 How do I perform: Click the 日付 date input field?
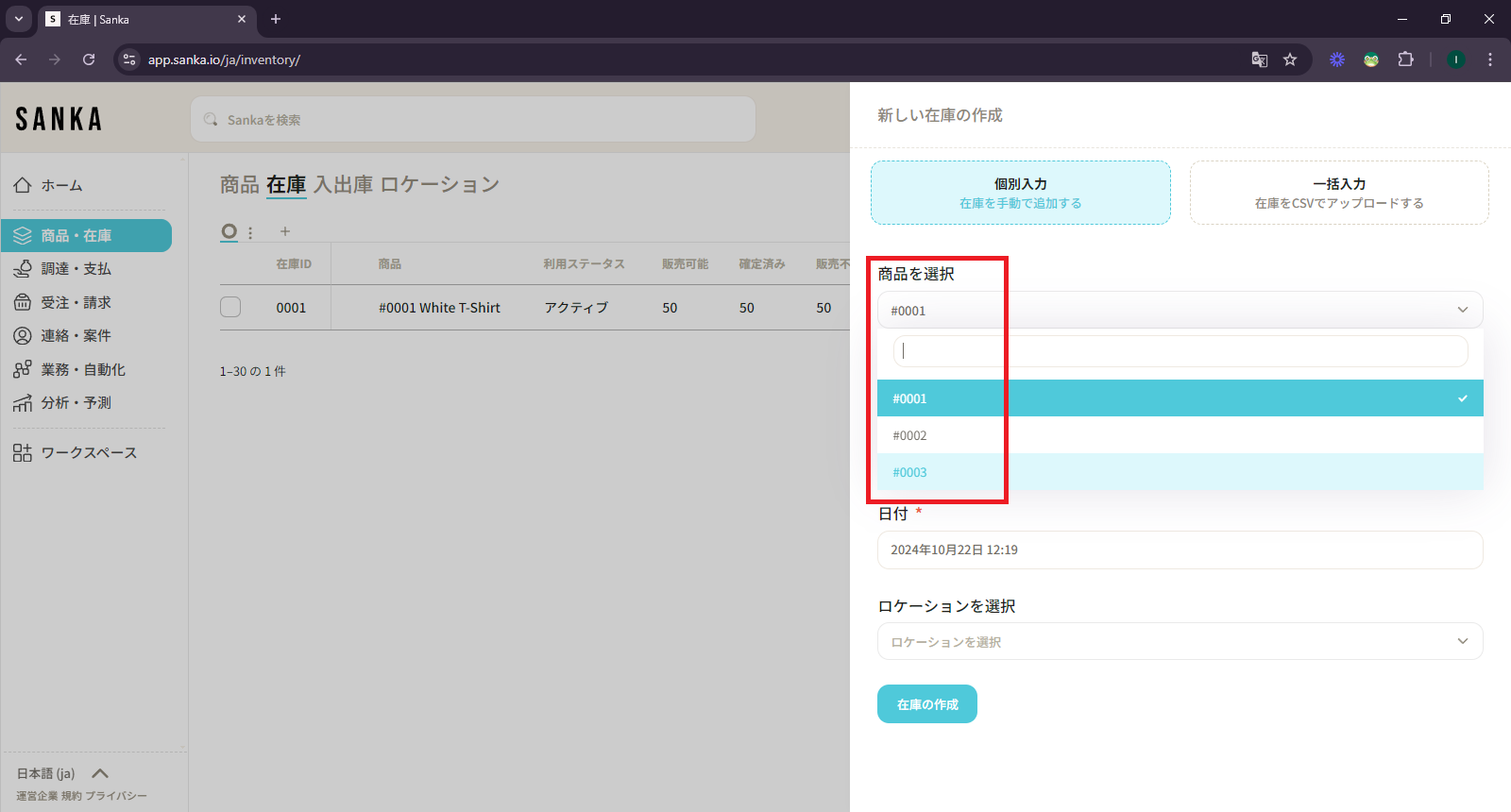click(x=1179, y=550)
